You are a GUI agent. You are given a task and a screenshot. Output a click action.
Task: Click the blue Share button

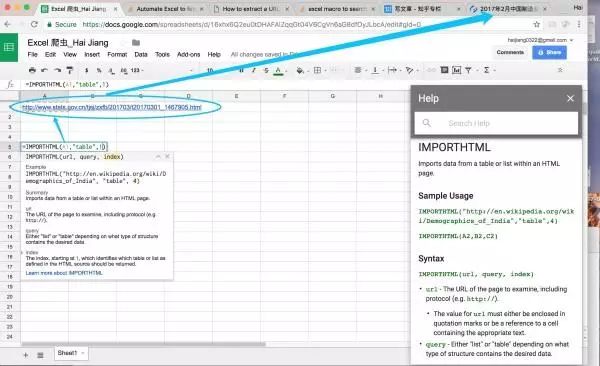[x=549, y=52]
